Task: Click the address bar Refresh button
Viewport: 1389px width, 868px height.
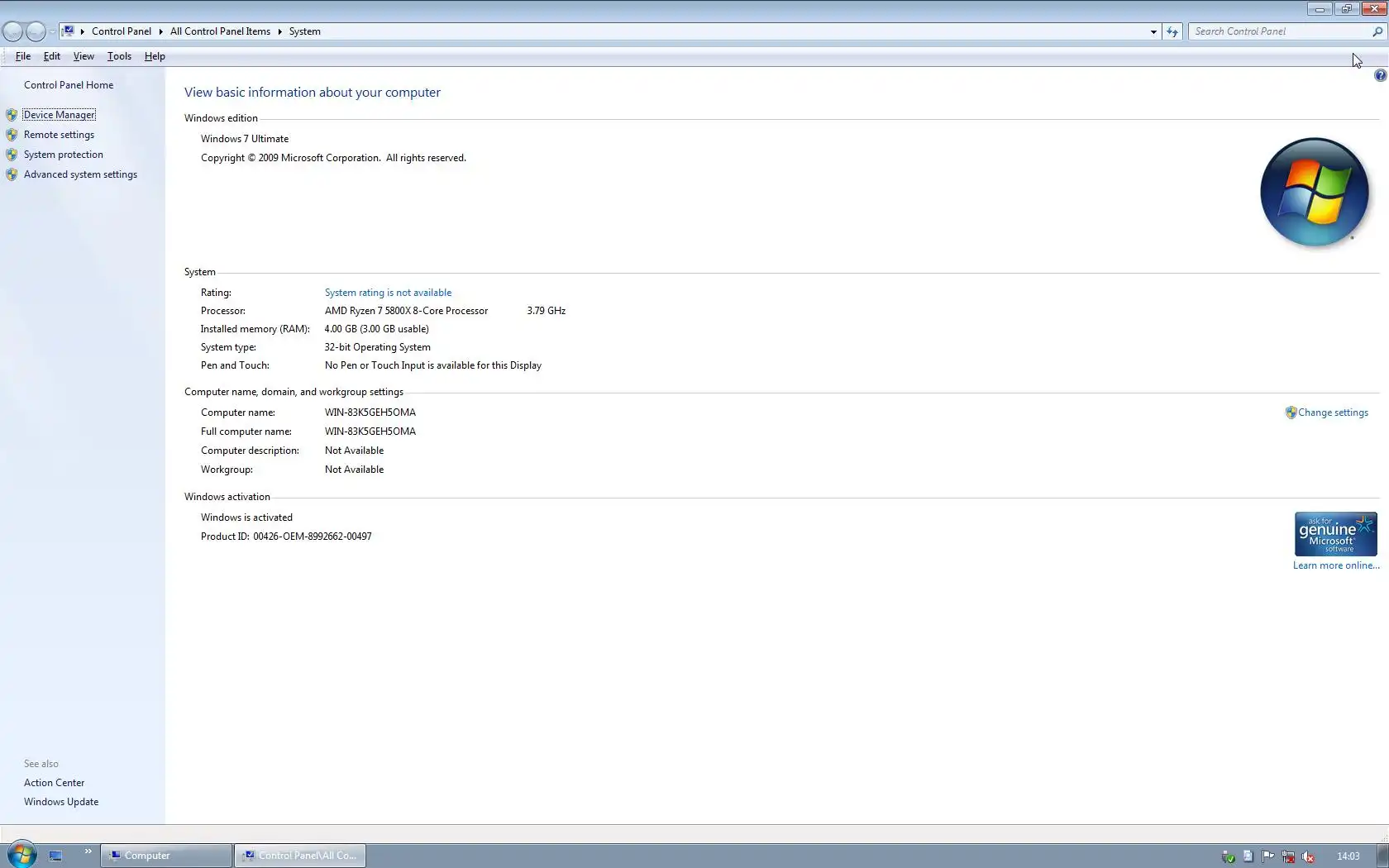Action: click(1172, 31)
